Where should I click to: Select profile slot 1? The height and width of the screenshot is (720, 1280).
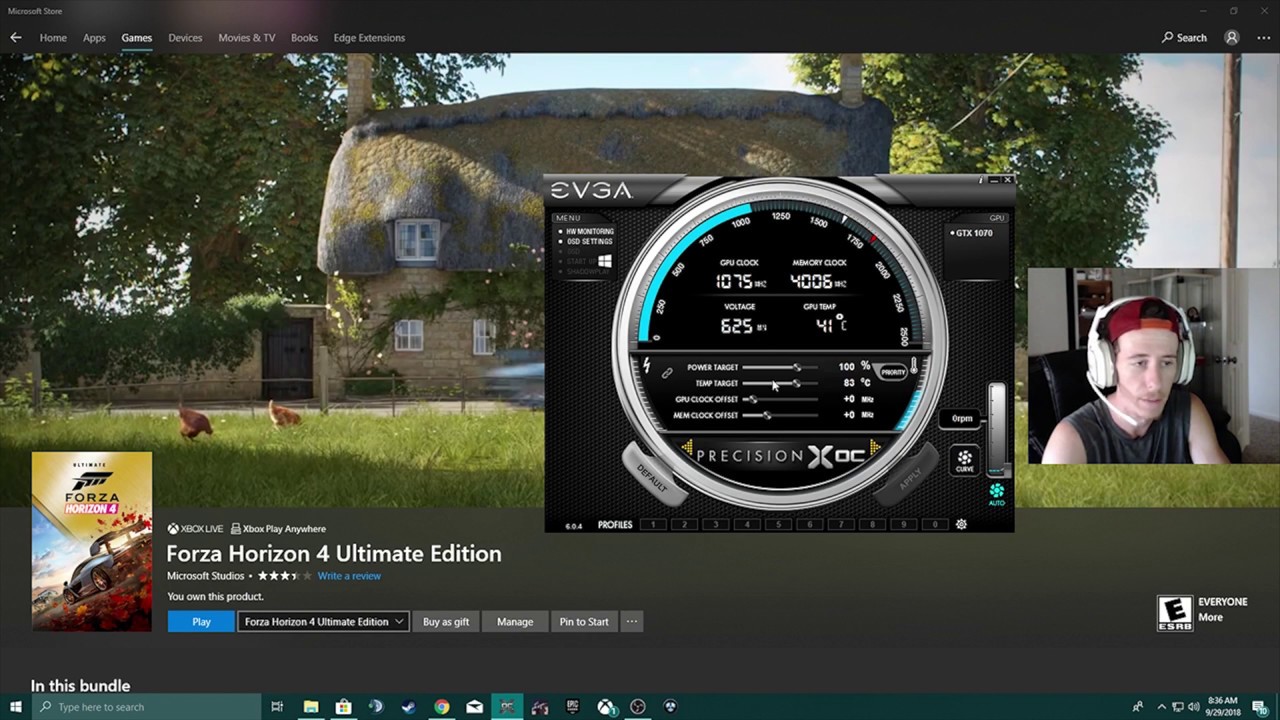coord(653,524)
